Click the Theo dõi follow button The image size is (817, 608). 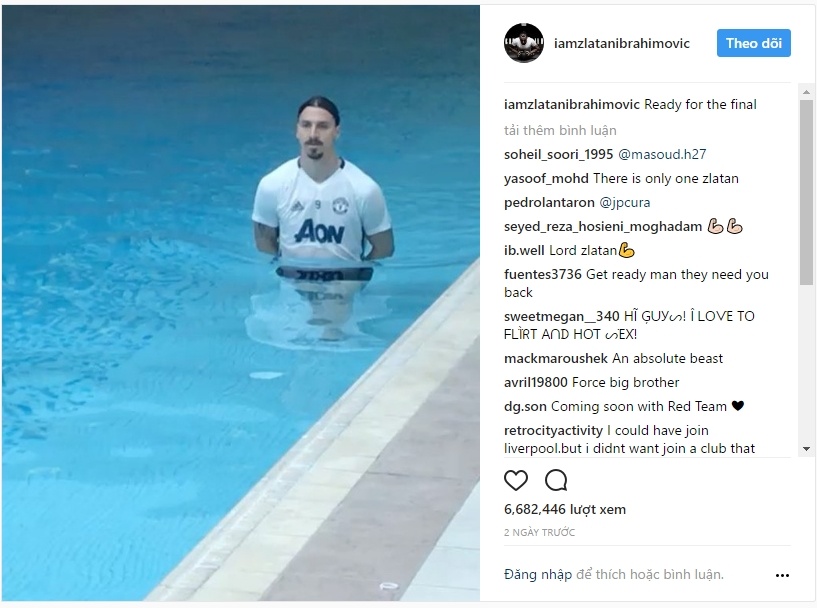[x=753, y=43]
